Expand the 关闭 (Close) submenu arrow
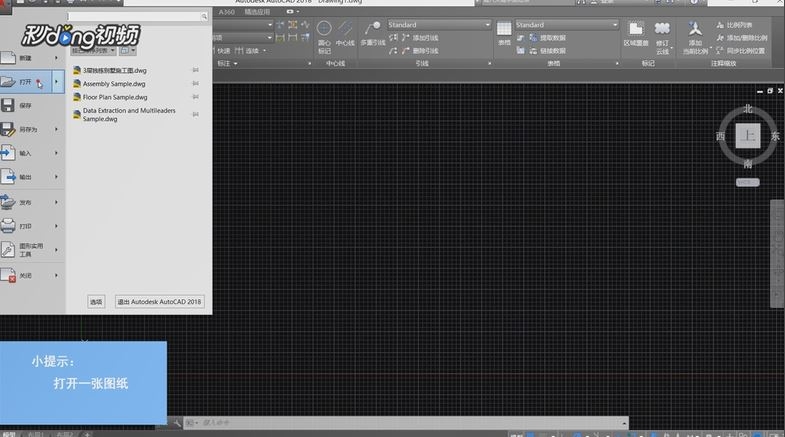785x437 pixels. click(x=56, y=275)
